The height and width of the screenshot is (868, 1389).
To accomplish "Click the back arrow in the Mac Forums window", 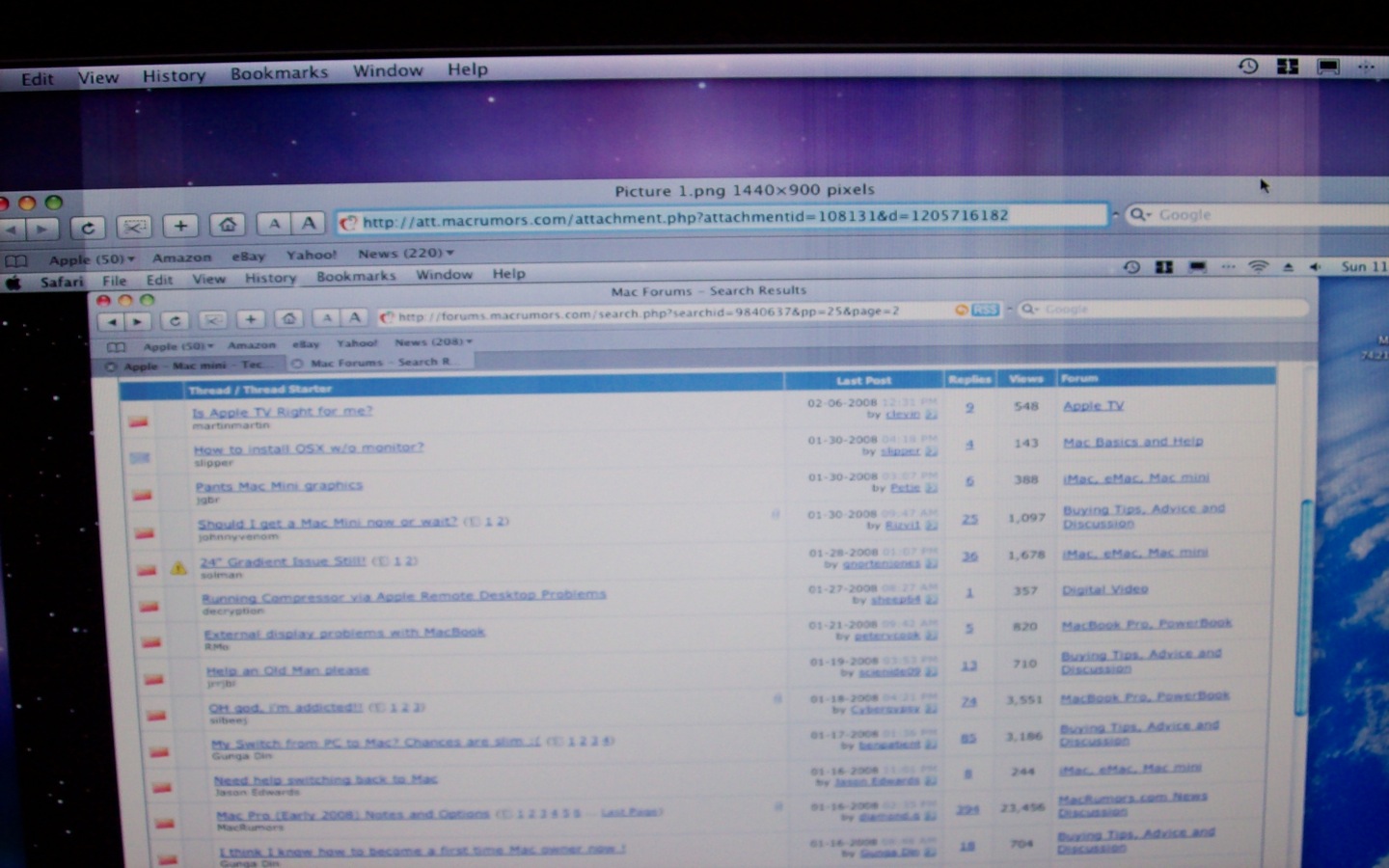I will tap(112, 321).
